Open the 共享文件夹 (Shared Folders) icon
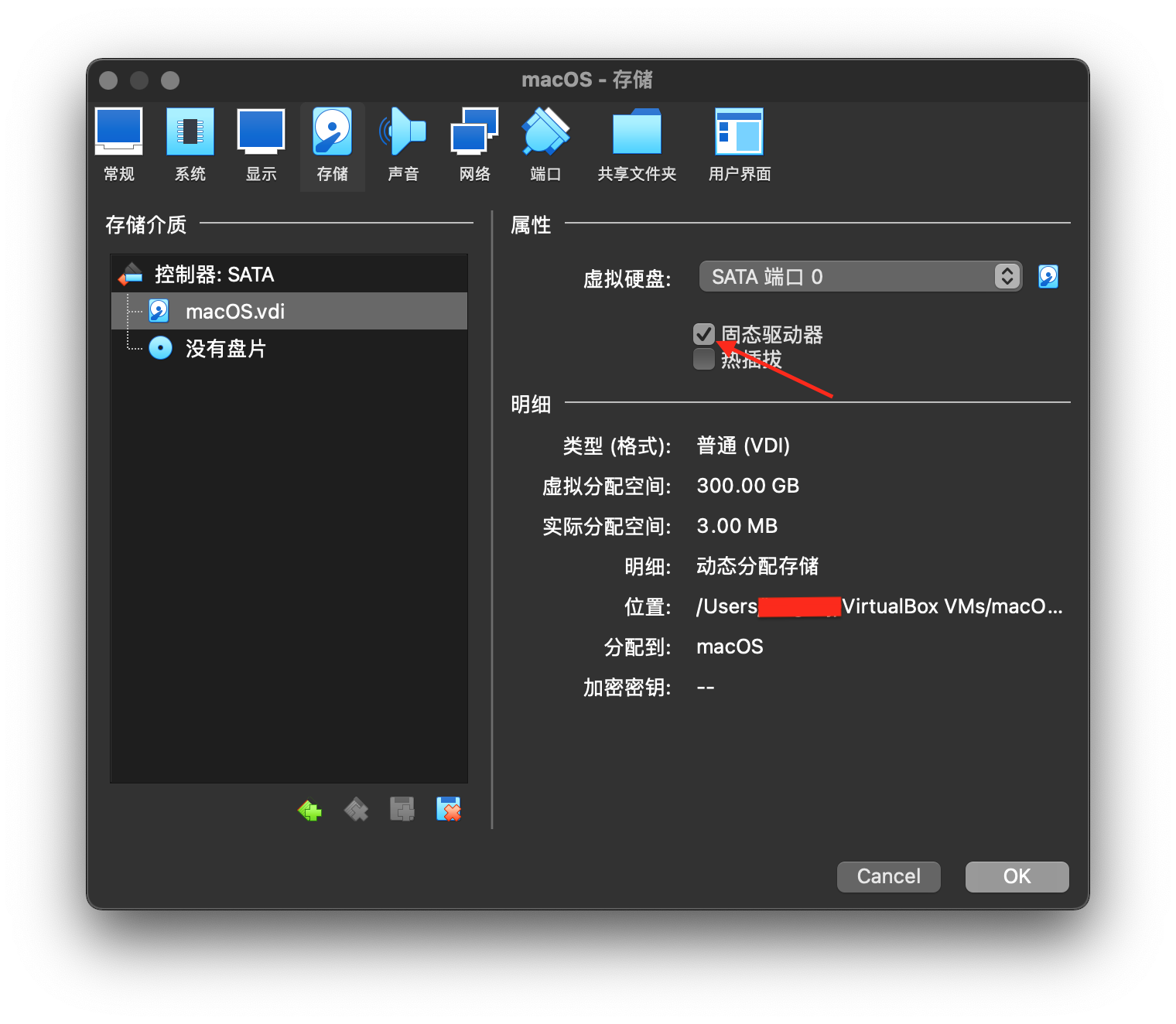 pos(637,145)
